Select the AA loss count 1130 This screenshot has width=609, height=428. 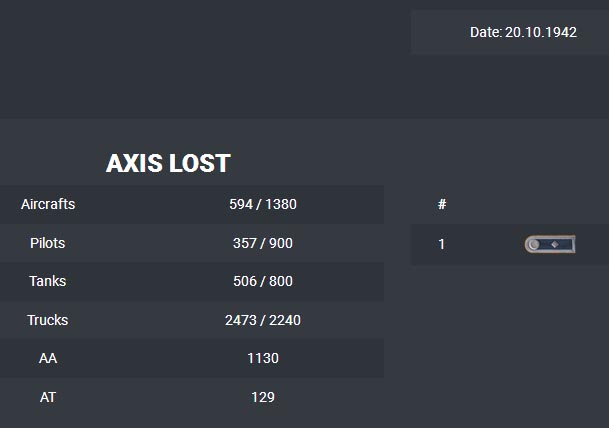click(263, 358)
